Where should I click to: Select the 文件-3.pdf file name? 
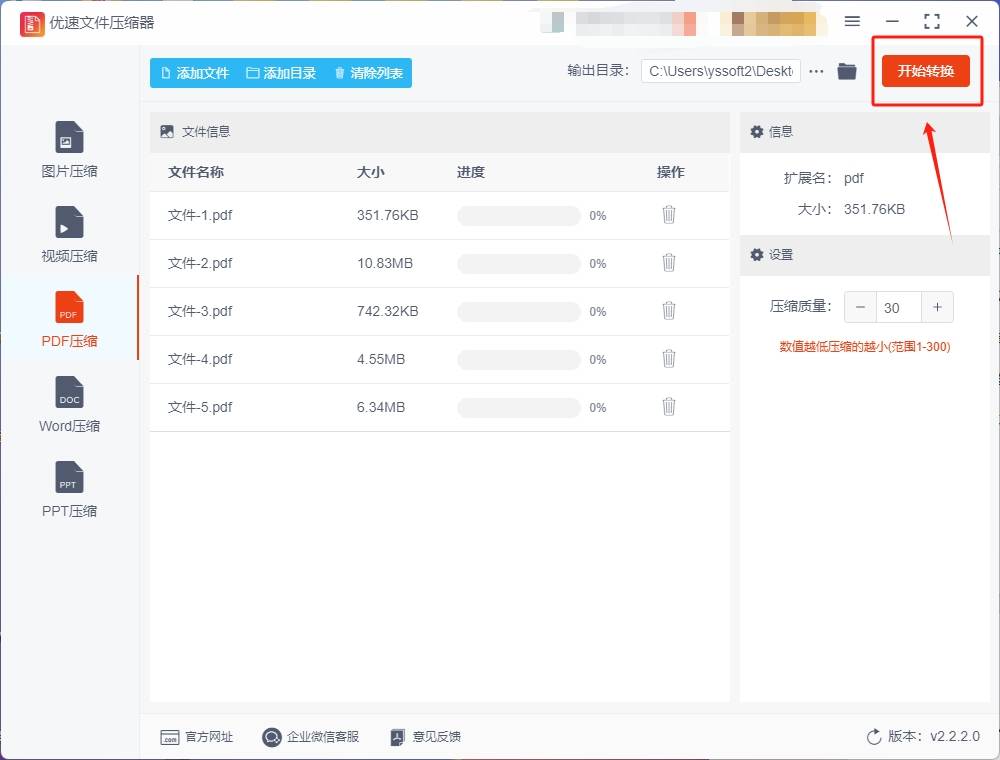200,311
